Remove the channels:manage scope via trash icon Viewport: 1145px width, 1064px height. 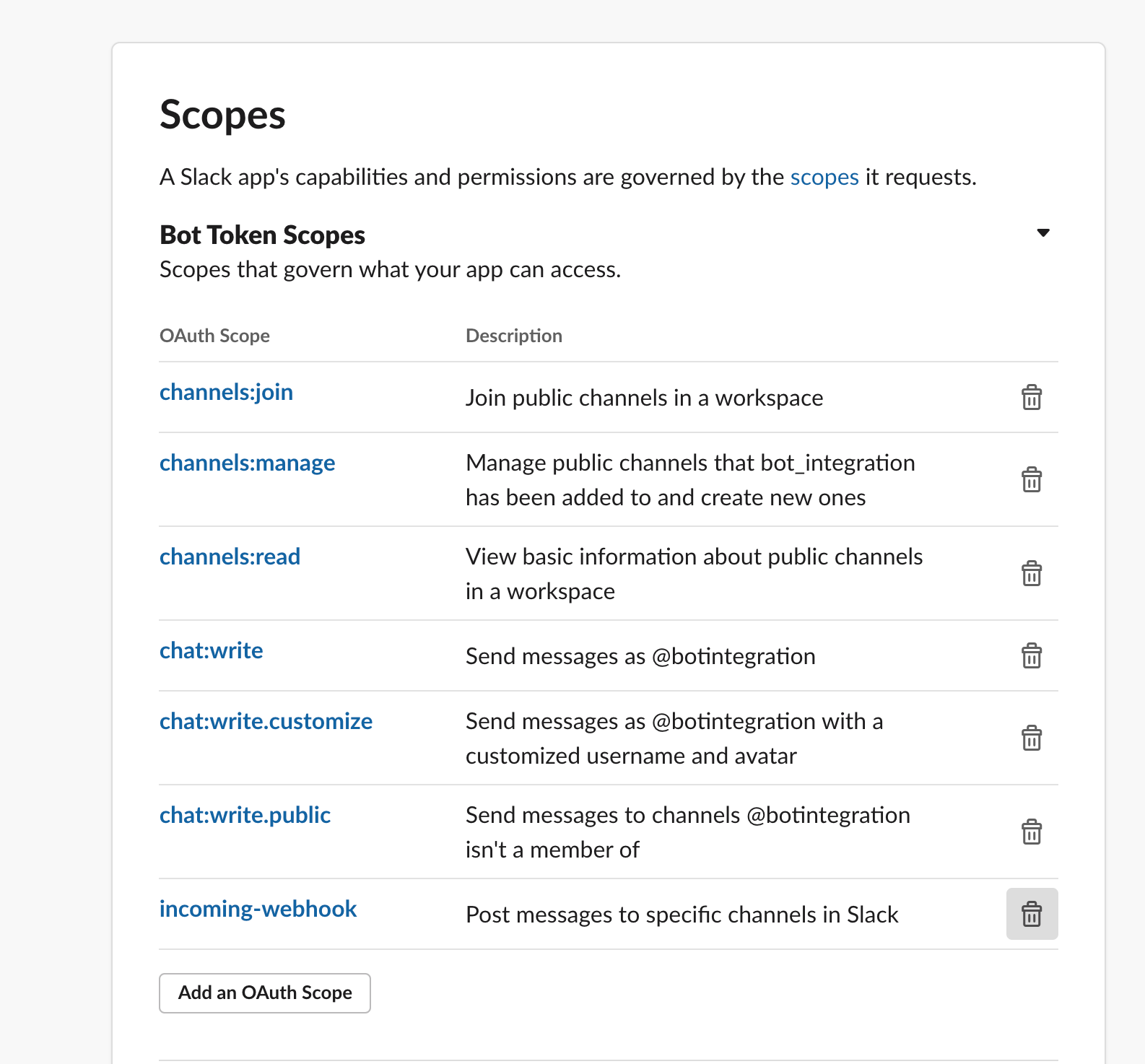pyautogui.click(x=1032, y=480)
